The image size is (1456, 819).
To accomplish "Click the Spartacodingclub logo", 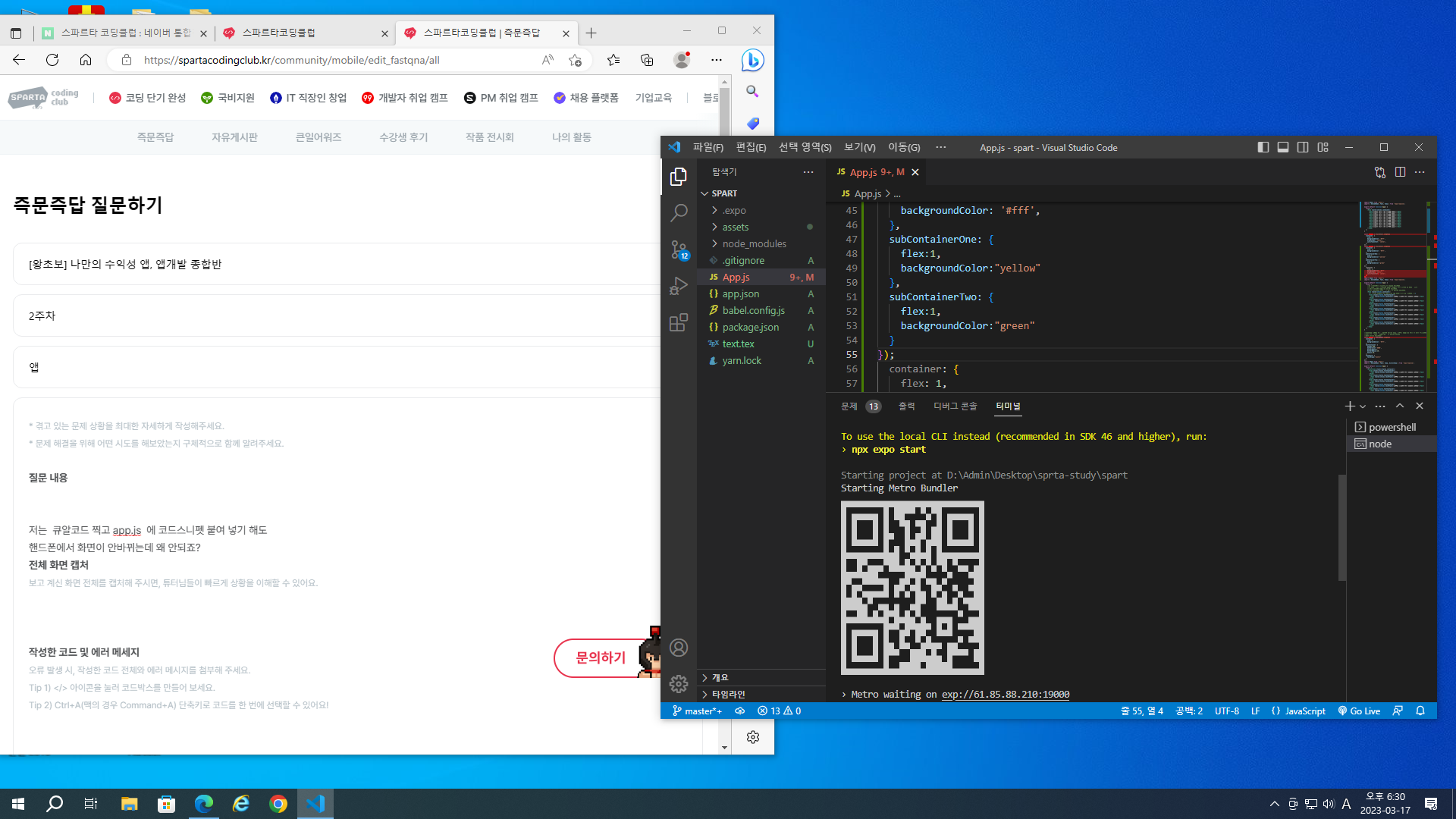I will point(43,98).
